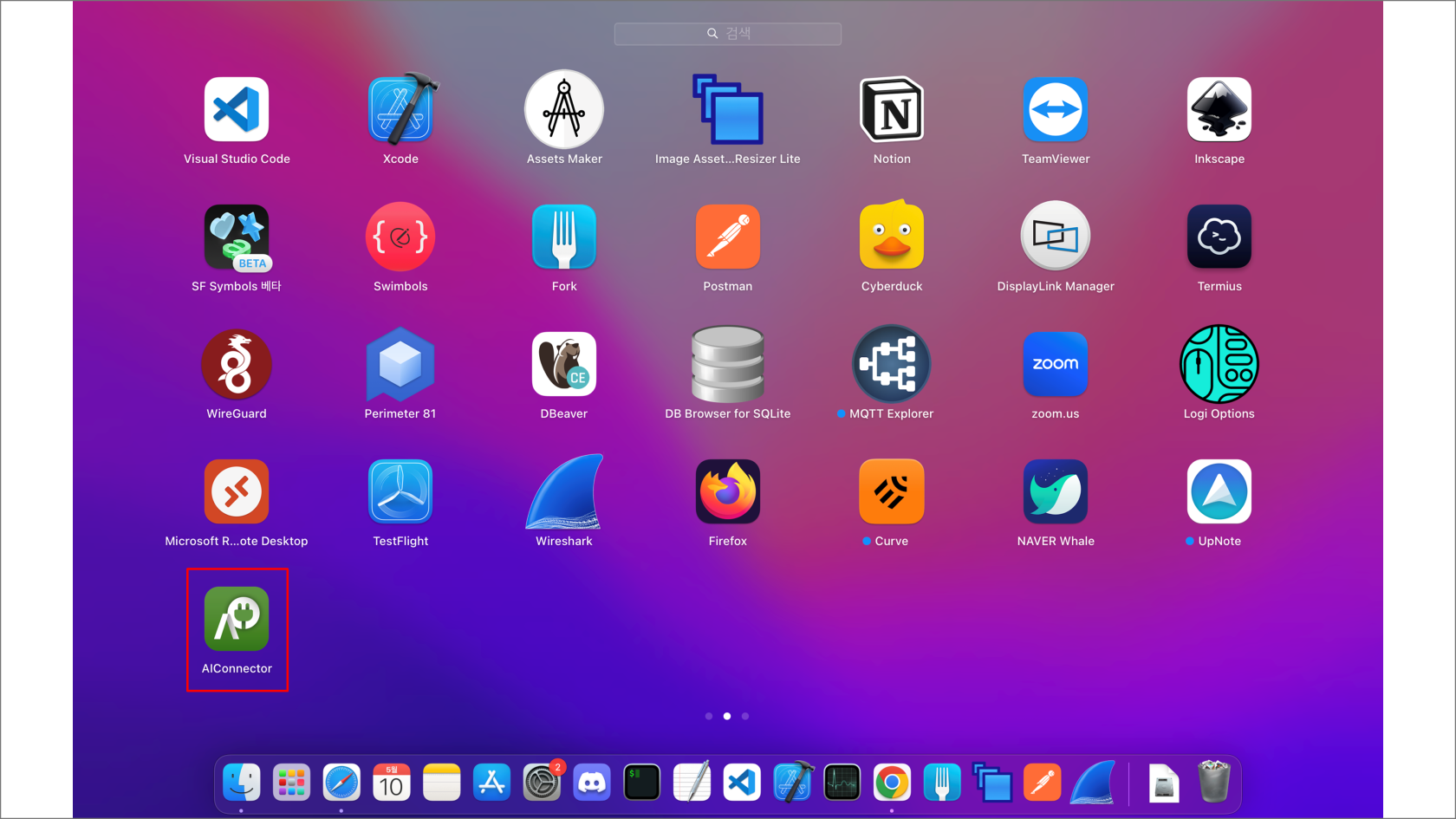1456x819 pixels.
Task: Launch the Cyberduck app
Action: tap(891, 237)
